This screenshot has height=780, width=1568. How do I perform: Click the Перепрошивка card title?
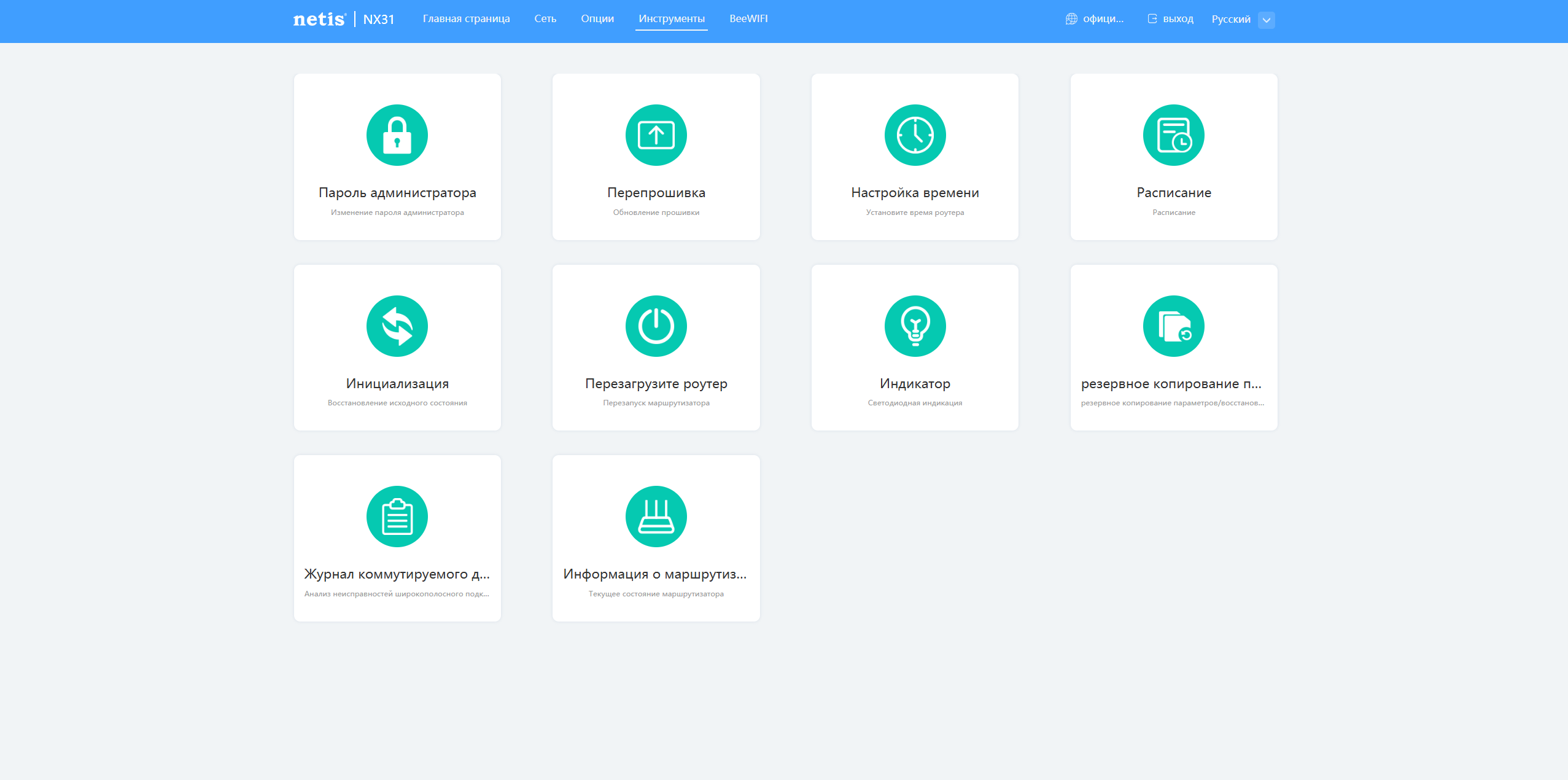click(x=656, y=193)
